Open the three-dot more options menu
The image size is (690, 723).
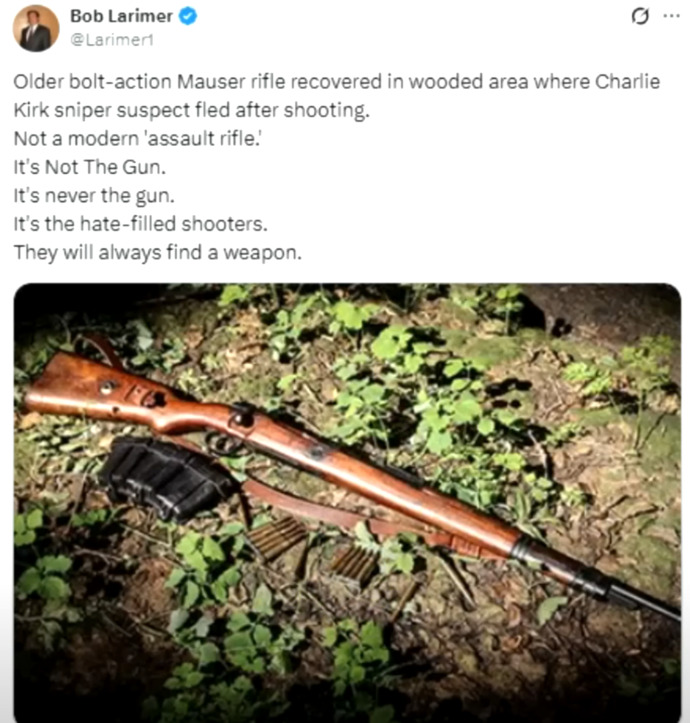(x=671, y=16)
